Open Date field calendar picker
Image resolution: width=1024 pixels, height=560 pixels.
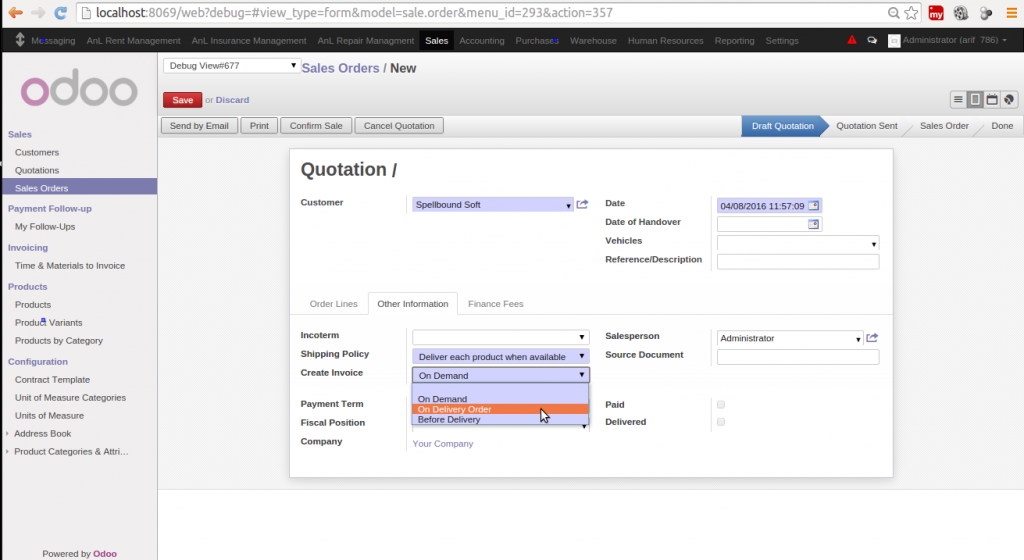click(x=813, y=206)
